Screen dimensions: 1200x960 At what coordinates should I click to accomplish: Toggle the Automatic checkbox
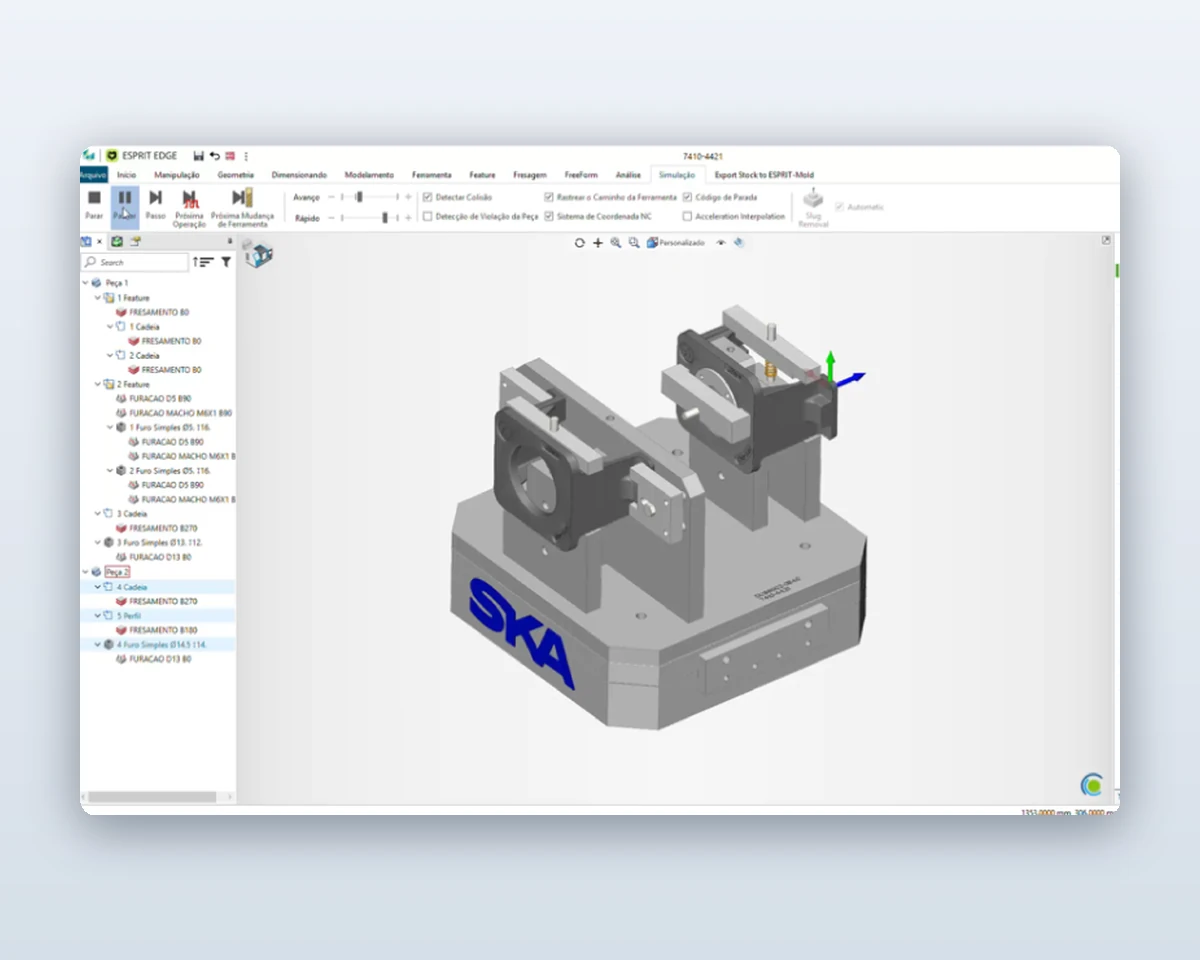pos(840,206)
